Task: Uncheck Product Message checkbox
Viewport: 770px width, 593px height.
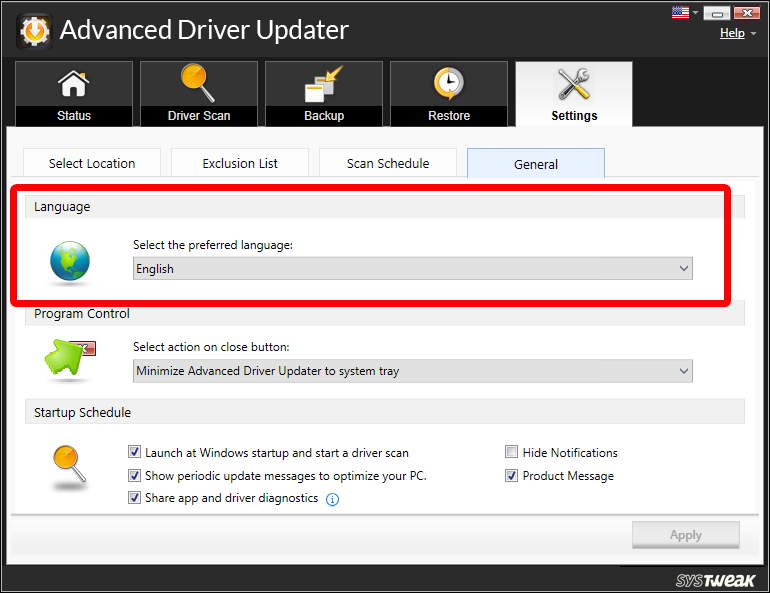Action: tap(511, 475)
